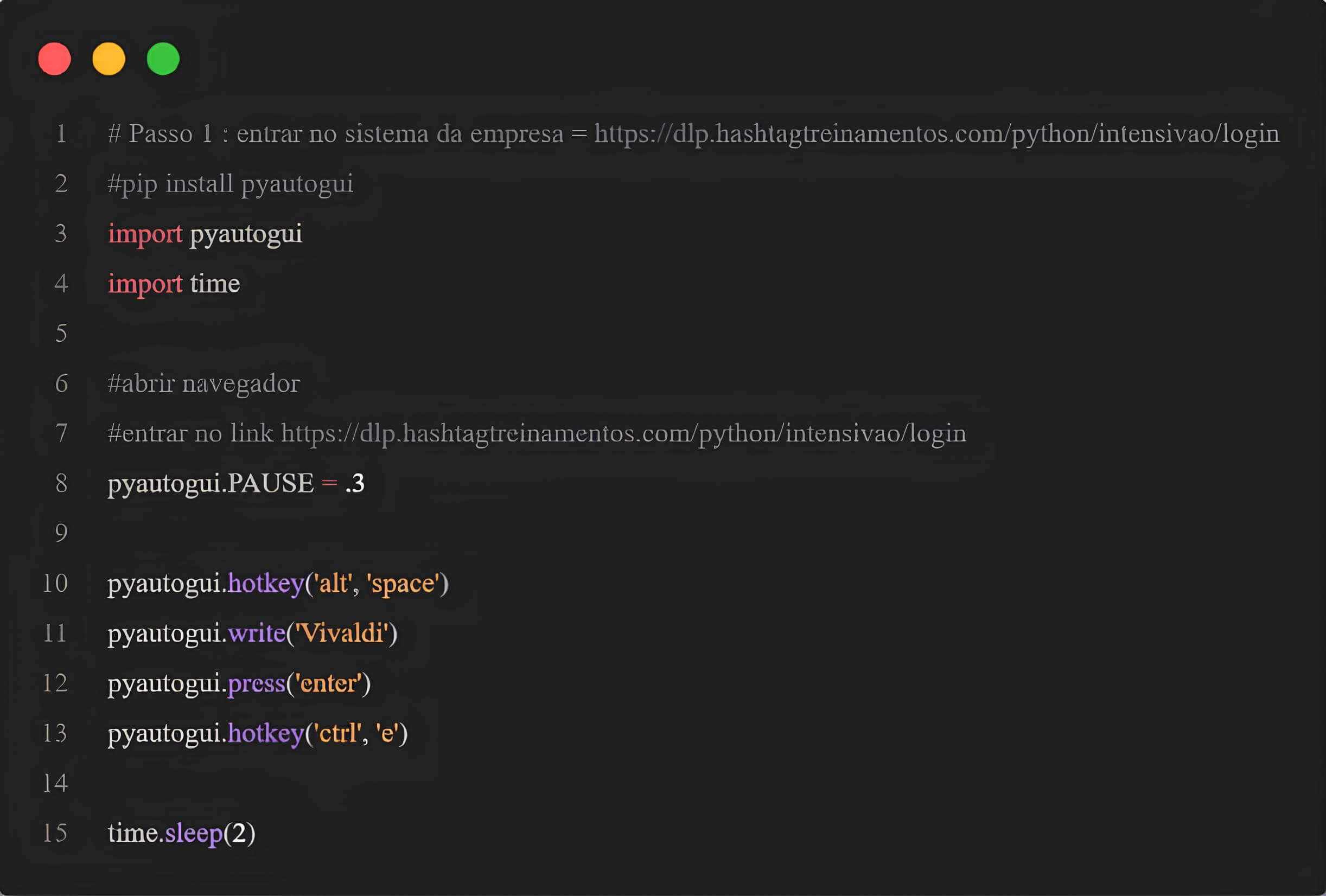Click the 'import' keyword before time
The width and height of the screenshot is (1326, 896).
(x=145, y=284)
